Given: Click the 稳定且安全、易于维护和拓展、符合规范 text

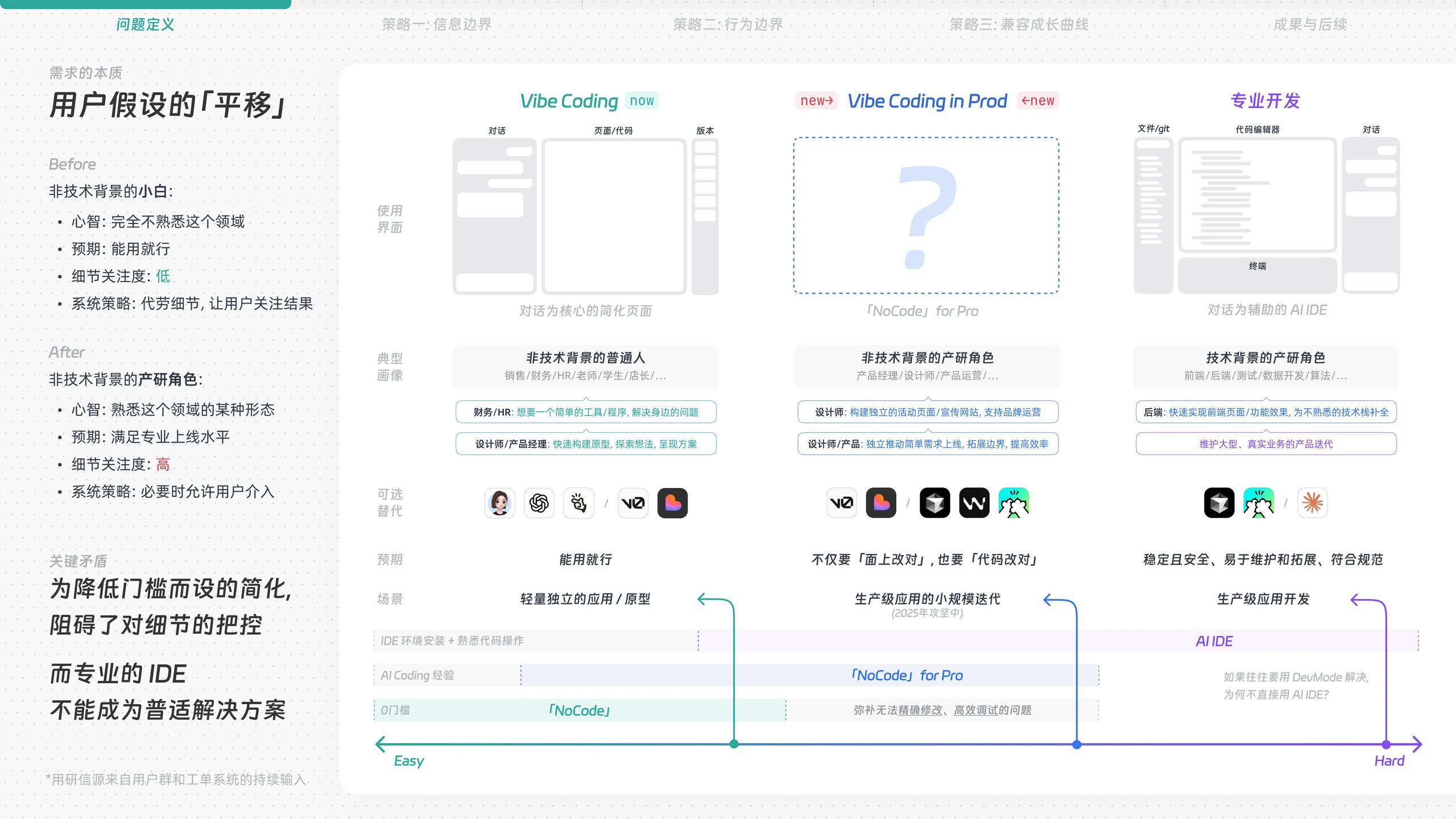Looking at the screenshot, I should [1263, 560].
